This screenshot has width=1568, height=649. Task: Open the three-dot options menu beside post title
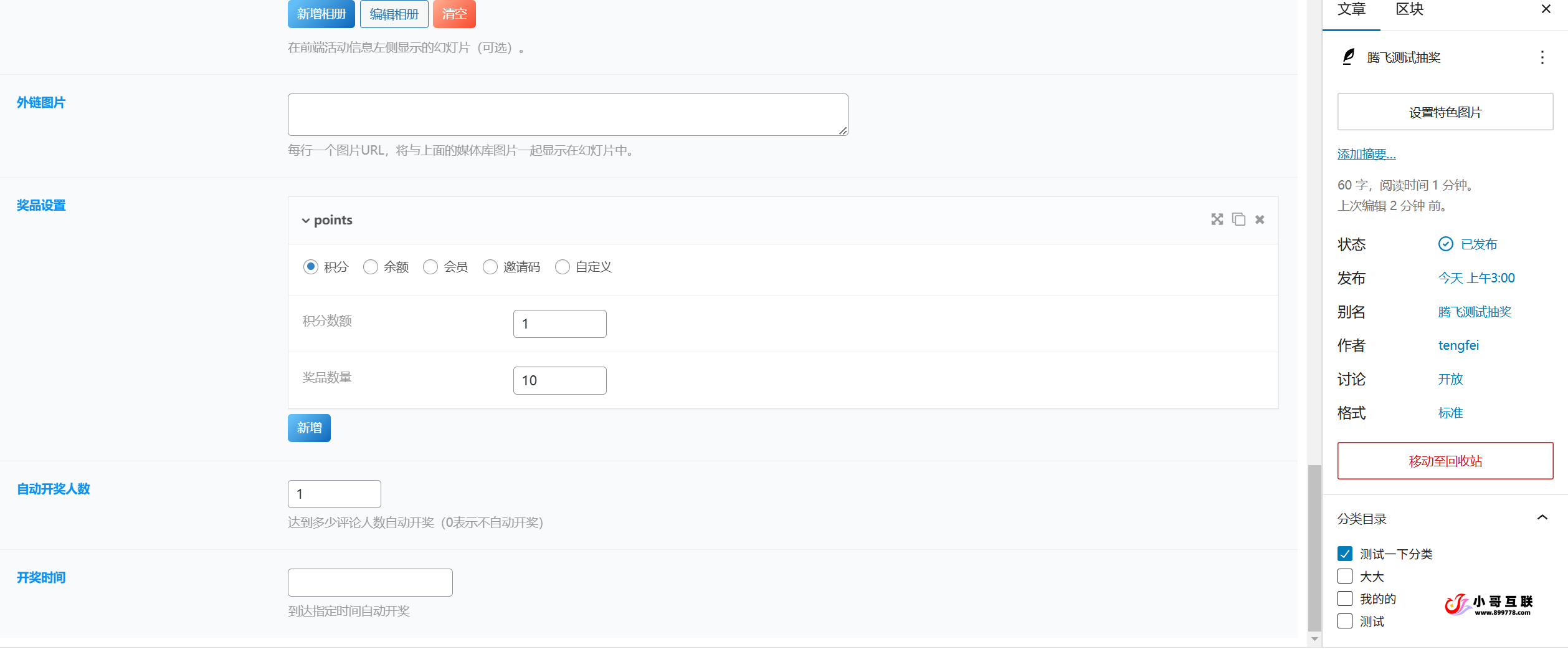point(1542,58)
